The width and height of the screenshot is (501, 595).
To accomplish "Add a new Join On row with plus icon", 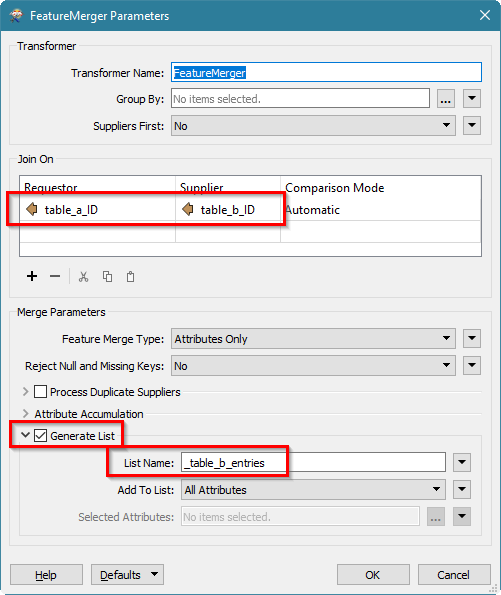I will click(32, 276).
